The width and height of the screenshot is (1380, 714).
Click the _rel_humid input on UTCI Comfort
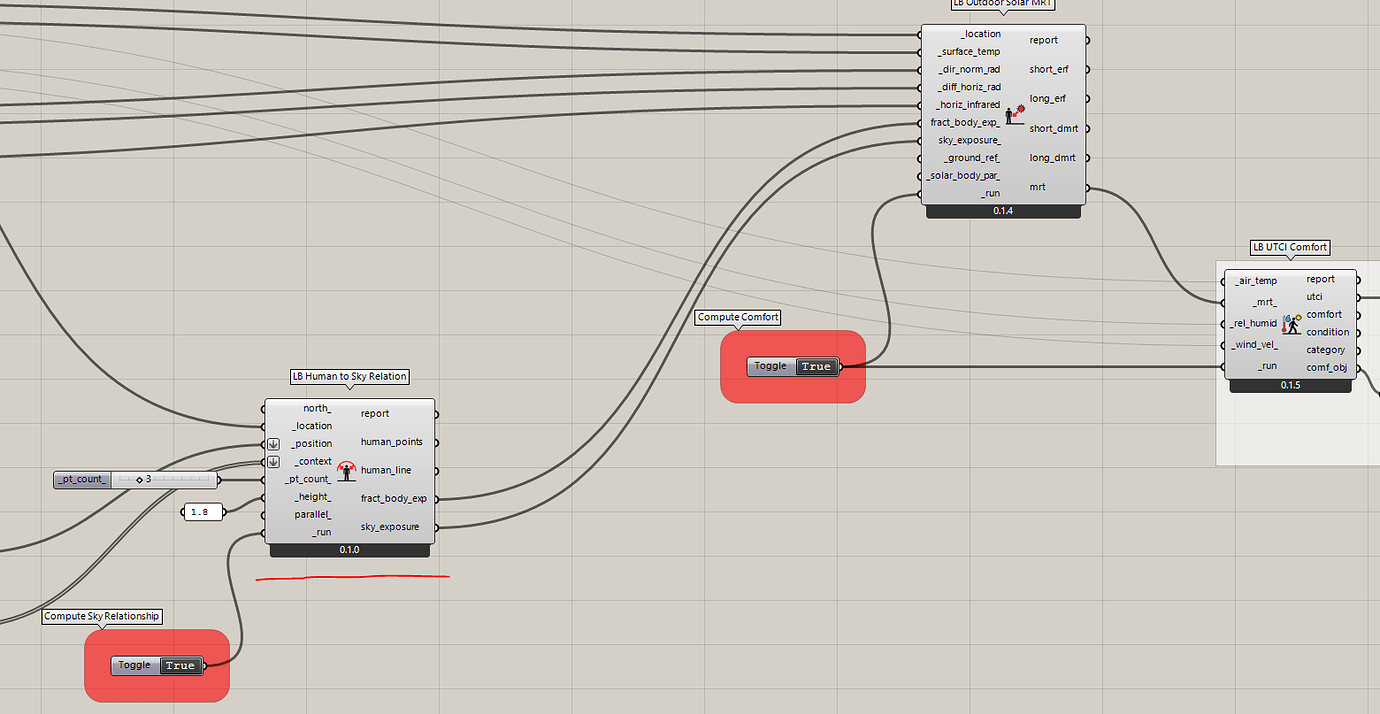(1254, 323)
